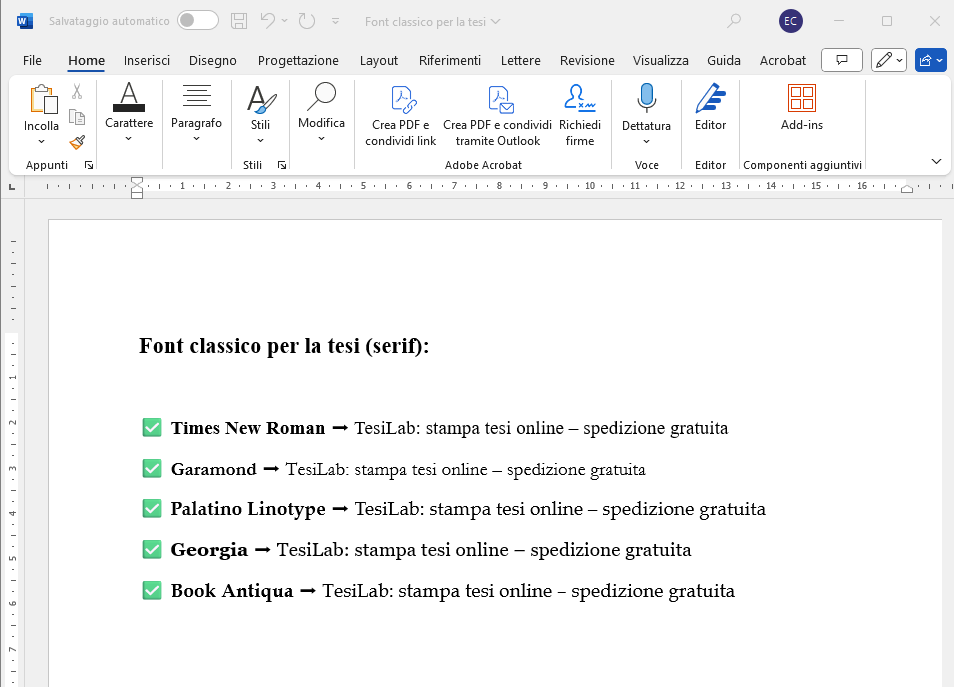Collapse the ribbon using the chevron
The image size is (954, 687).
coord(936,161)
